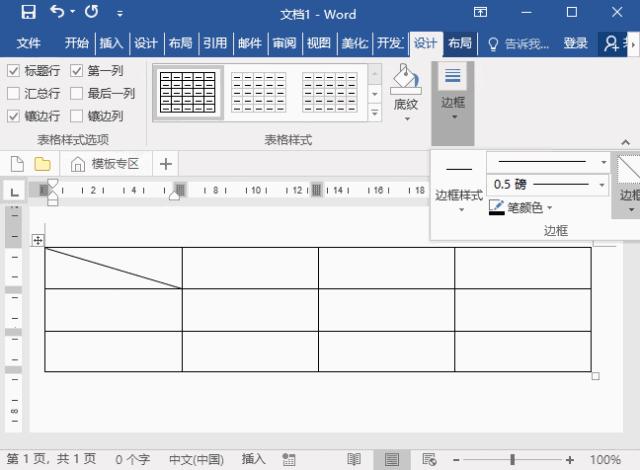Undo the last action
Viewport: 640px width, 470px height.
(57, 12)
